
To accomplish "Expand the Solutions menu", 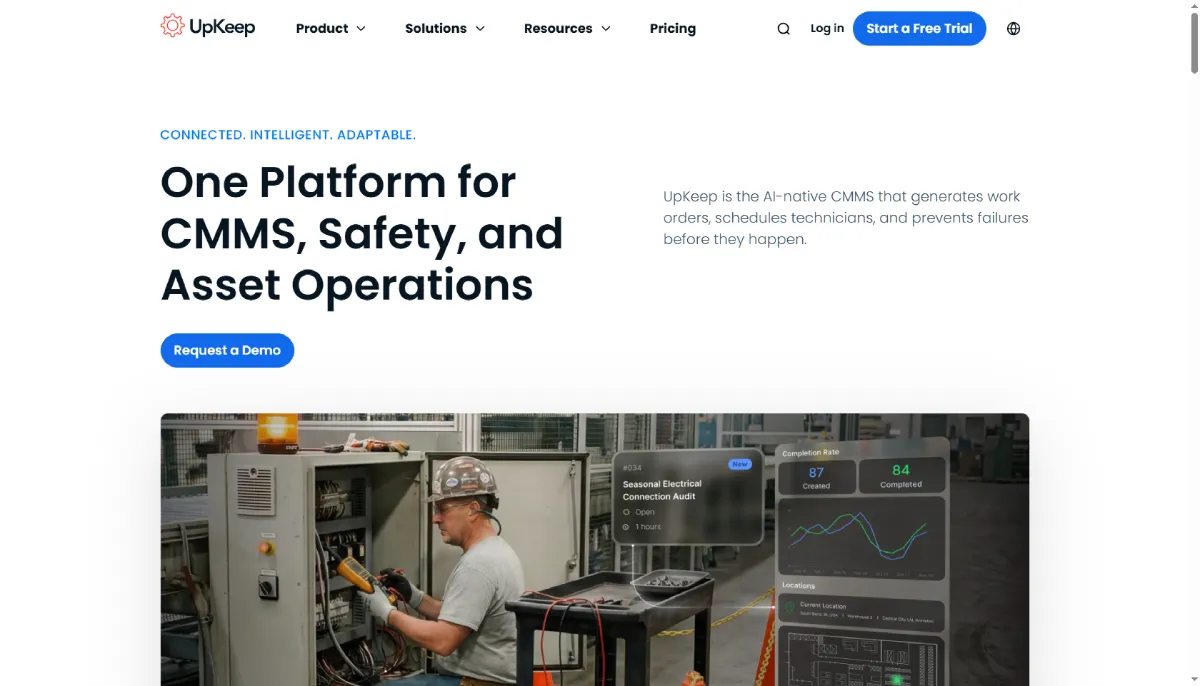I will 445,29.
